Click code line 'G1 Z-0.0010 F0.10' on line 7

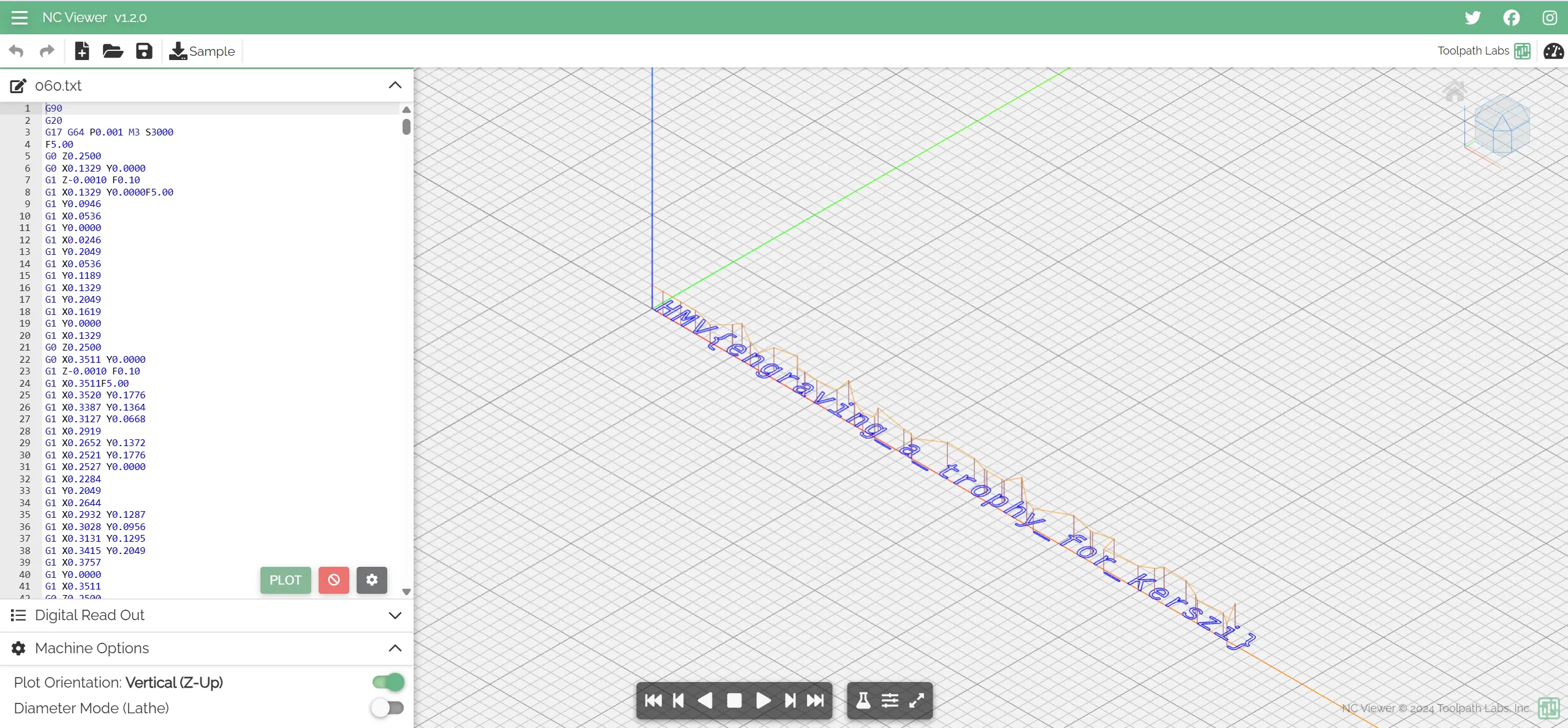click(93, 180)
